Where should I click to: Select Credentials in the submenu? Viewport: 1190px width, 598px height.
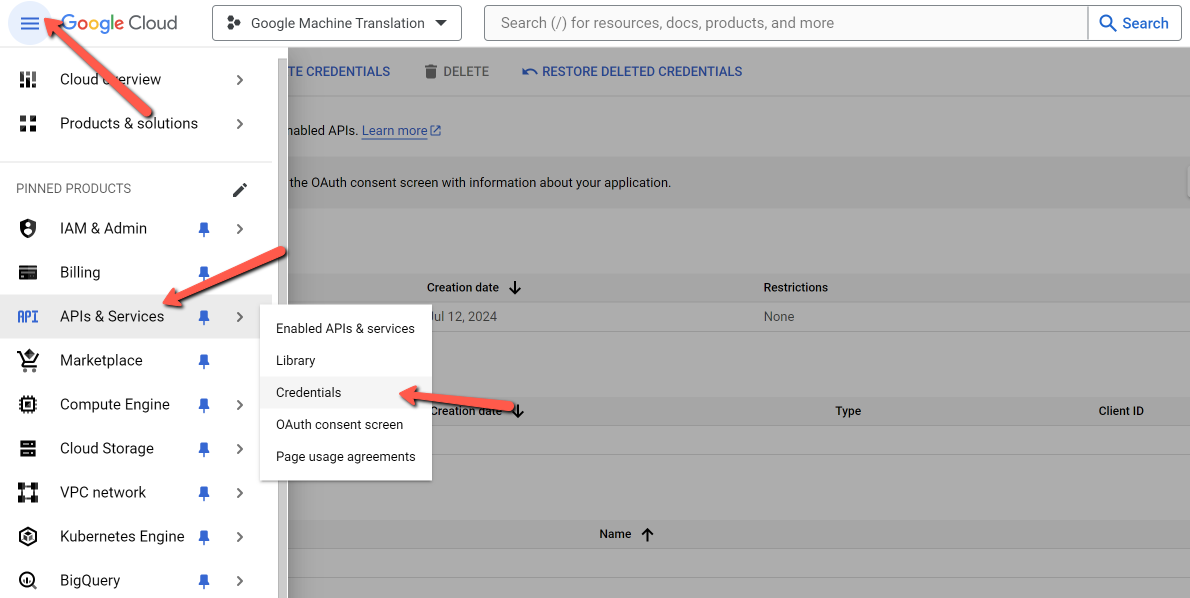345,392
